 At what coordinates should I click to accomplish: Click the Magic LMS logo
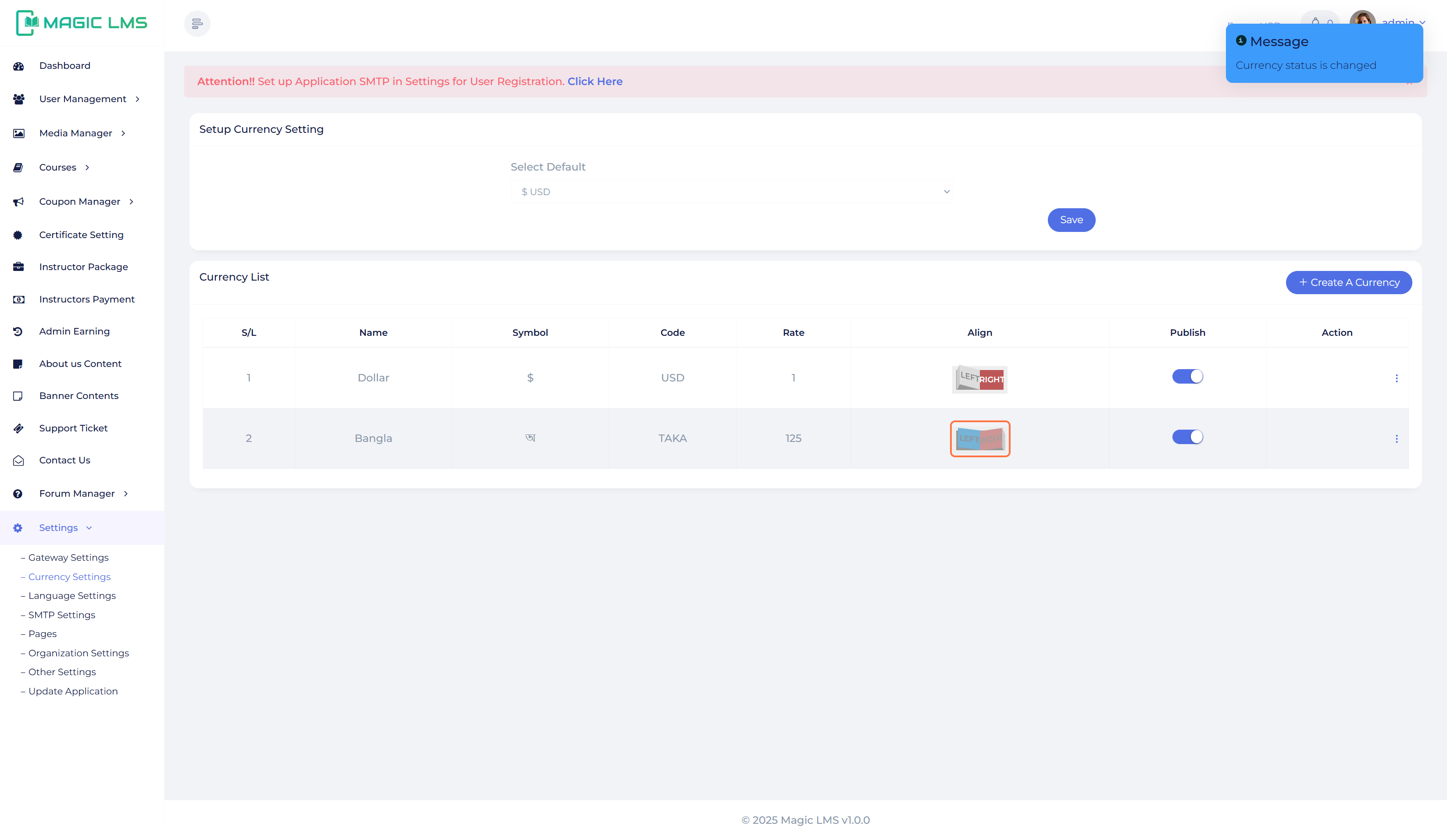(82, 22)
